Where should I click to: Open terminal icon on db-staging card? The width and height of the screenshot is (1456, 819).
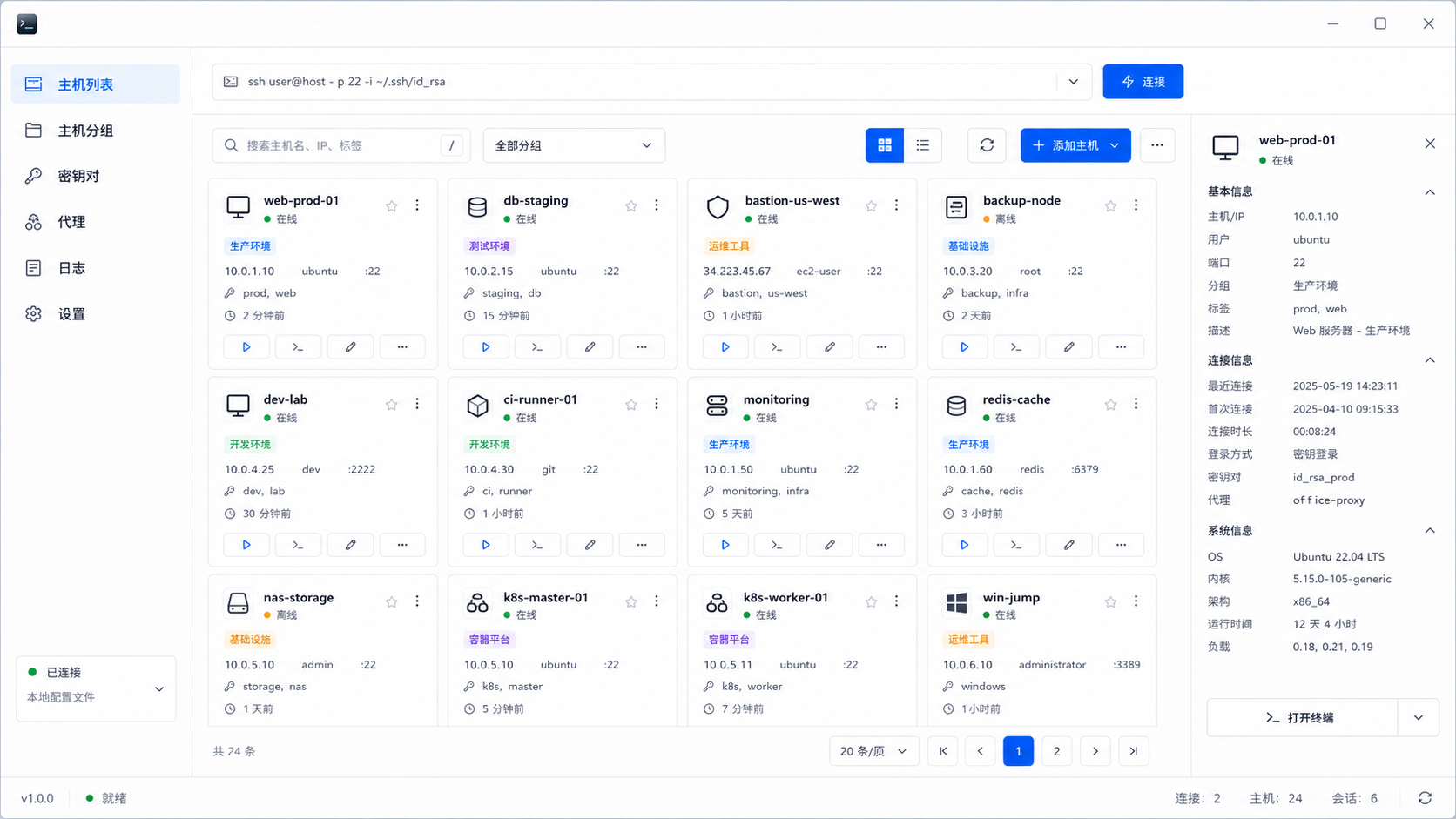[537, 347]
